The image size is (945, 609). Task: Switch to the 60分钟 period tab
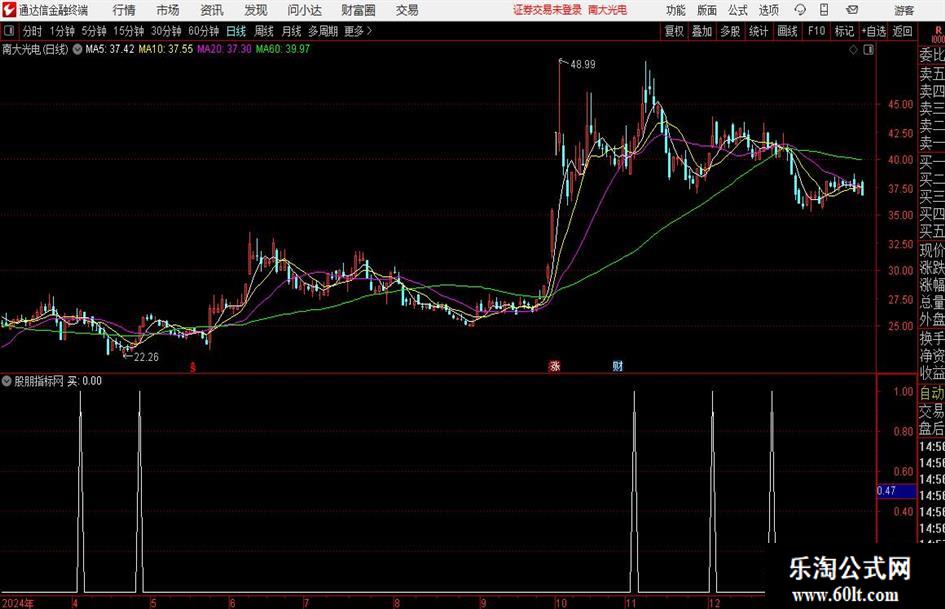(x=204, y=31)
